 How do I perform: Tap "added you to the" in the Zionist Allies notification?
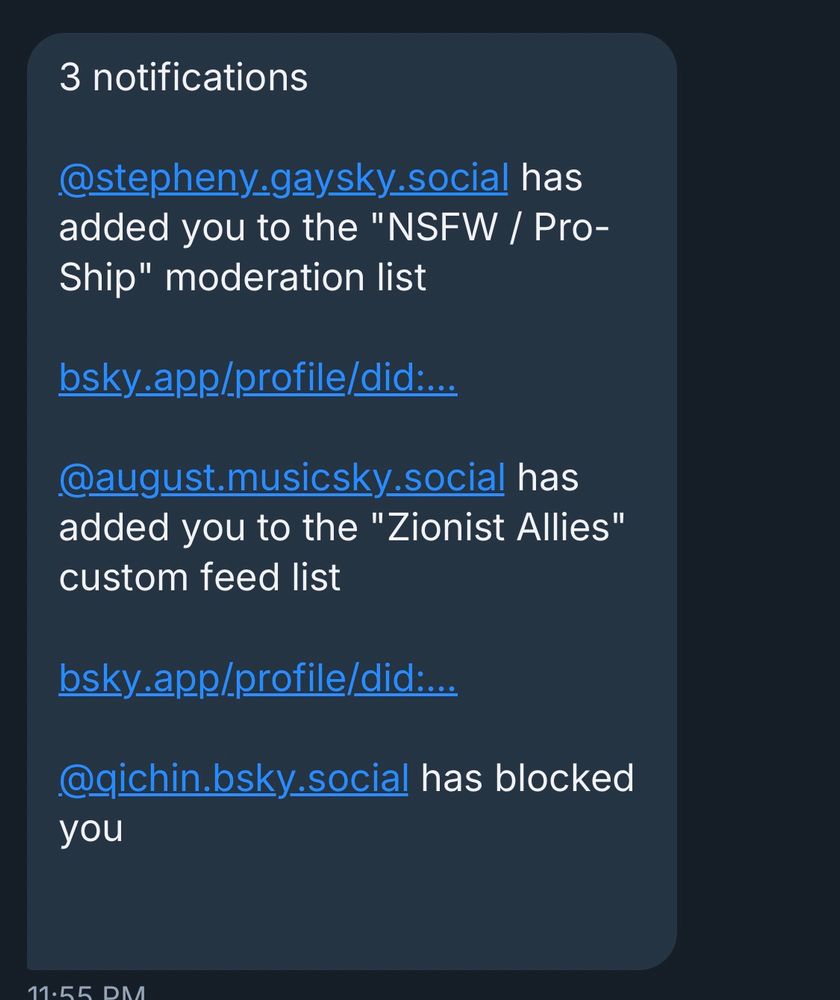point(208,527)
